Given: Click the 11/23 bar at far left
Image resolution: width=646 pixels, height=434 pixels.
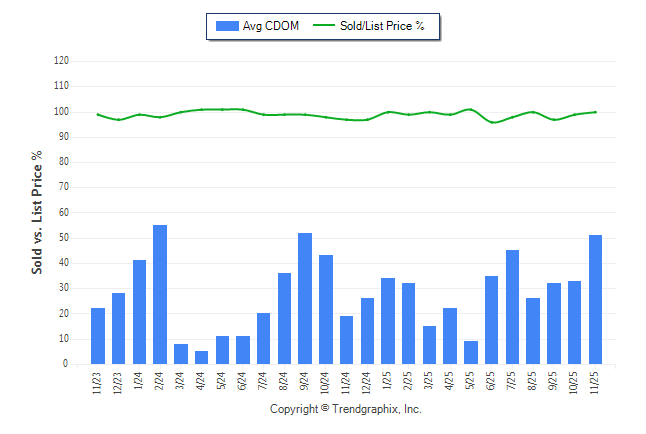Looking at the screenshot, I should pos(98,337).
